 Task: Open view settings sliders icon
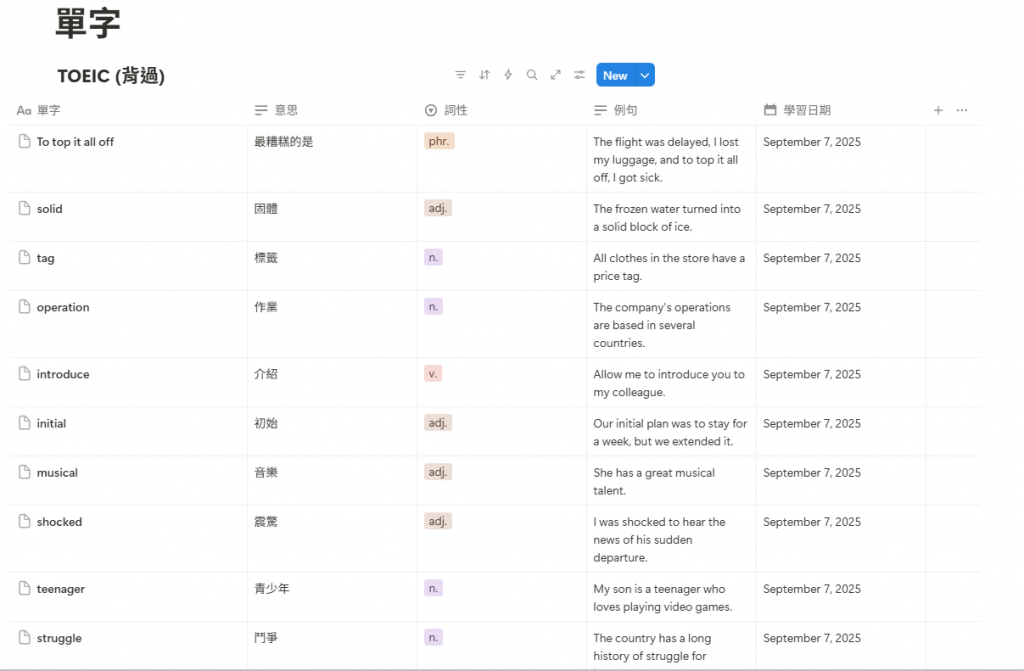pyautogui.click(x=580, y=75)
